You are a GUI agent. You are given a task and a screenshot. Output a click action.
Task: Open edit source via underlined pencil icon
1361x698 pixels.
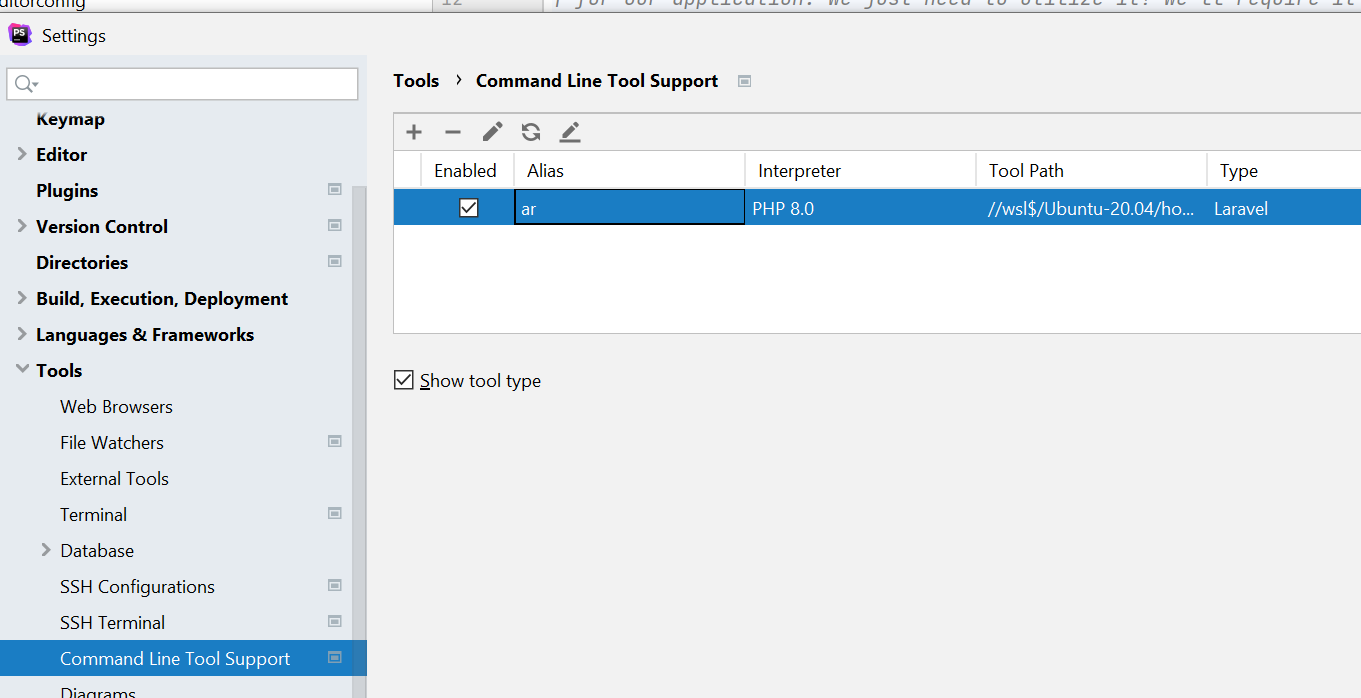(569, 131)
